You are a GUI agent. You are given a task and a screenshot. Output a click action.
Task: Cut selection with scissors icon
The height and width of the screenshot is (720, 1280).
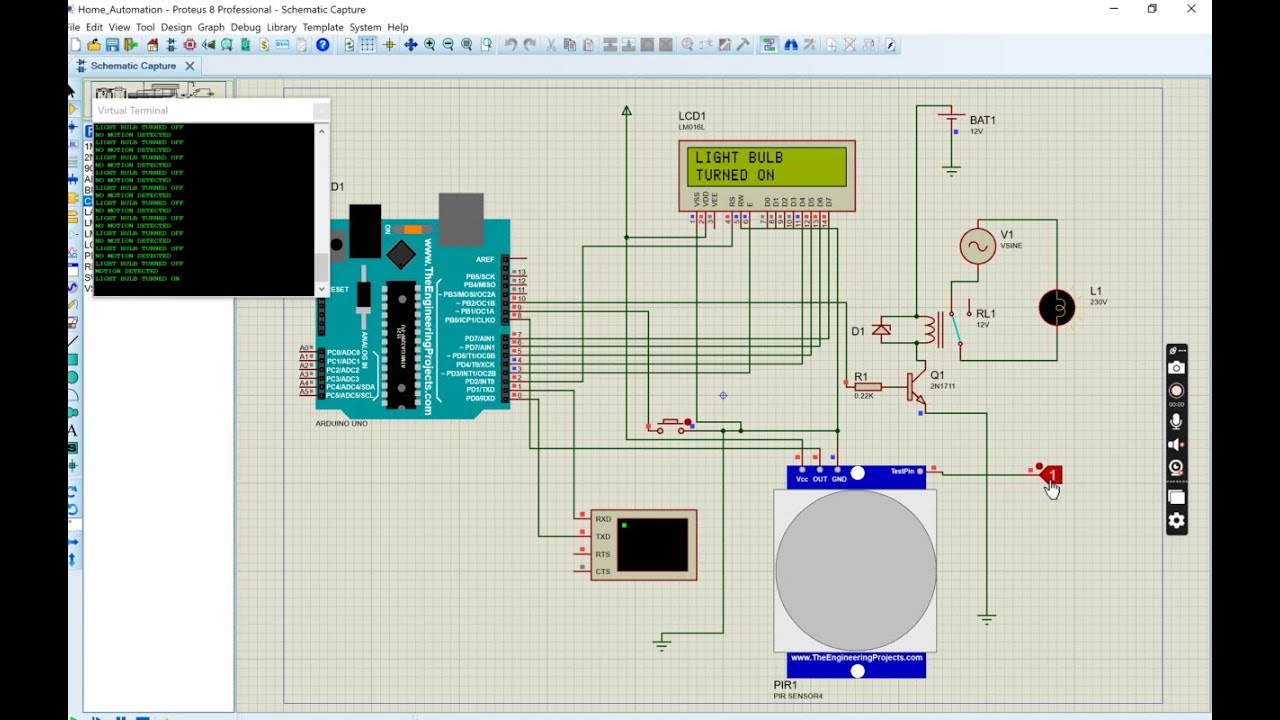pos(551,45)
